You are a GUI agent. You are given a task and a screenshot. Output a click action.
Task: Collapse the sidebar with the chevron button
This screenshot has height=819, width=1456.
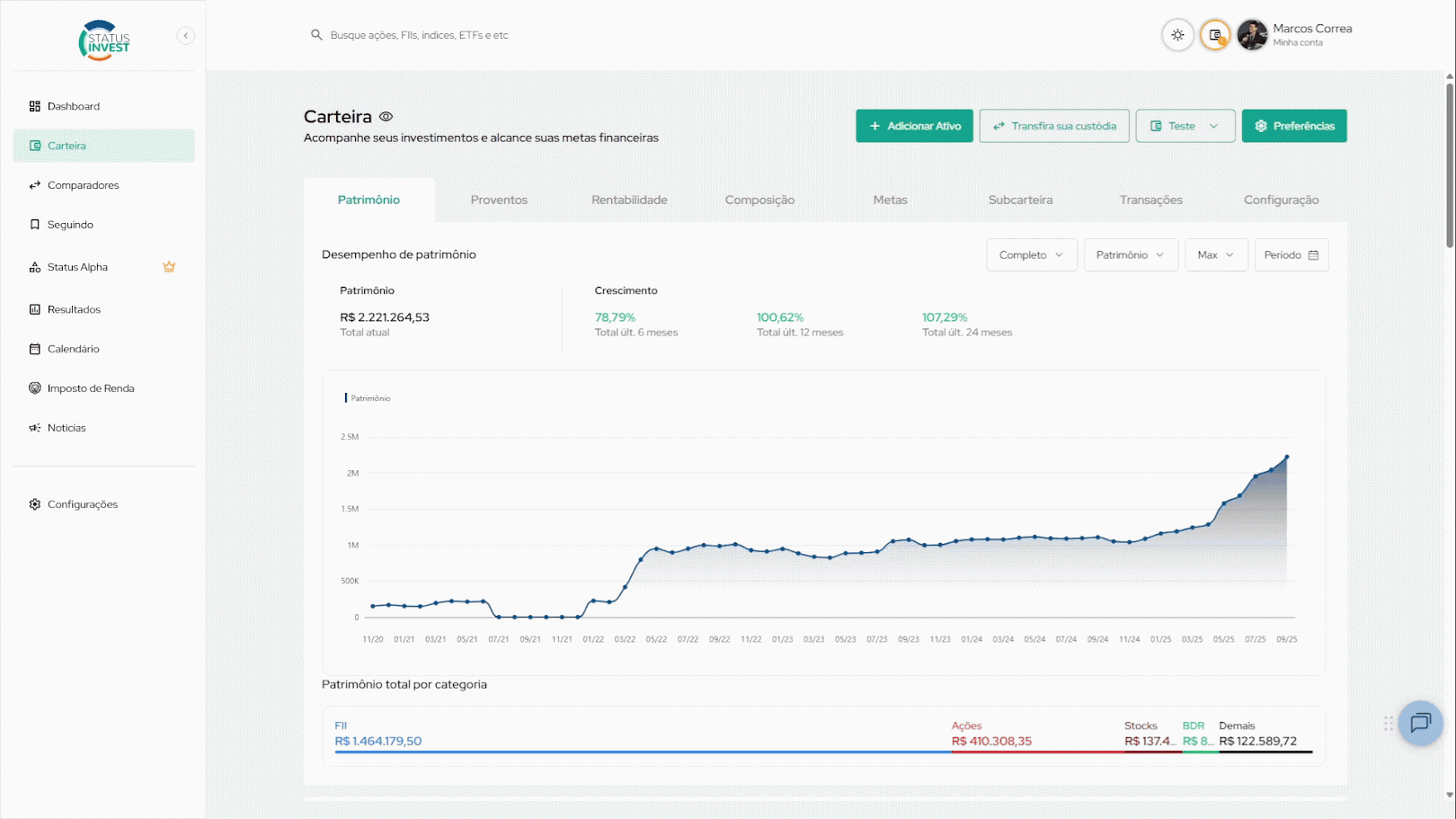[x=186, y=36]
